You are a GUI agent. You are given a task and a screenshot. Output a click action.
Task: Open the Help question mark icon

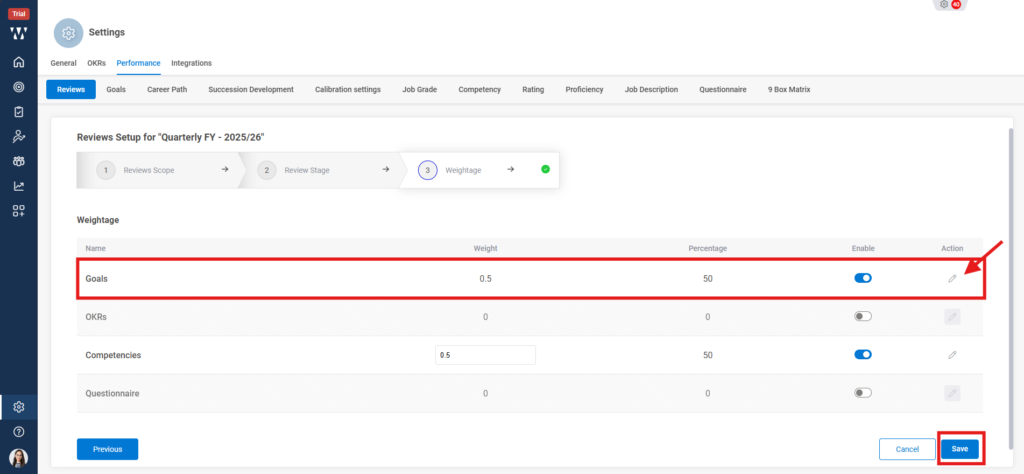coord(18,432)
